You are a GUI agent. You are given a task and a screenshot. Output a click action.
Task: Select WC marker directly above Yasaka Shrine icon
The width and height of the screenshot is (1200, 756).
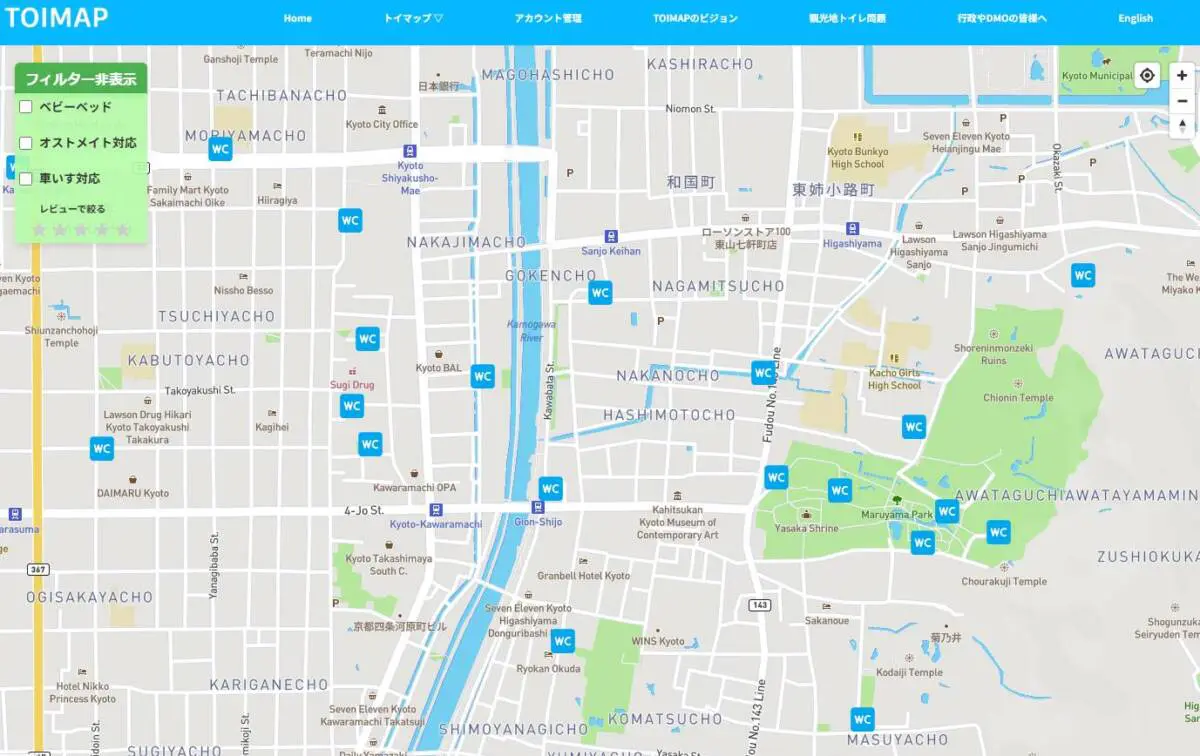click(840, 490)
